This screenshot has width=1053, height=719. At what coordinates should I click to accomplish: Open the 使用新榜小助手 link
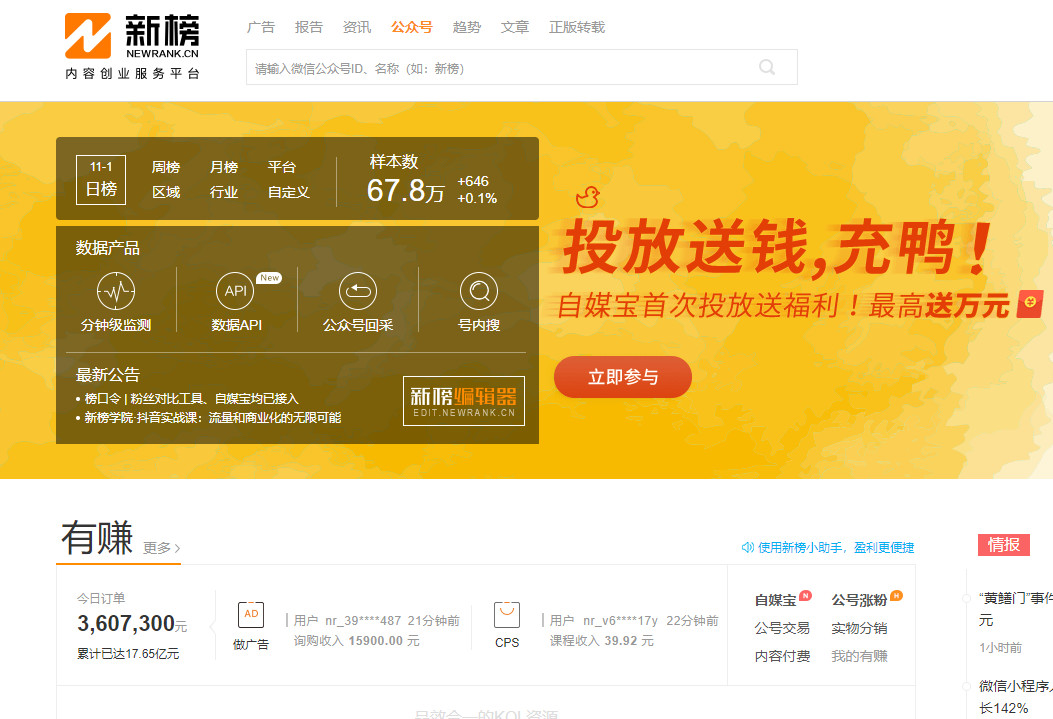[836, 548]
